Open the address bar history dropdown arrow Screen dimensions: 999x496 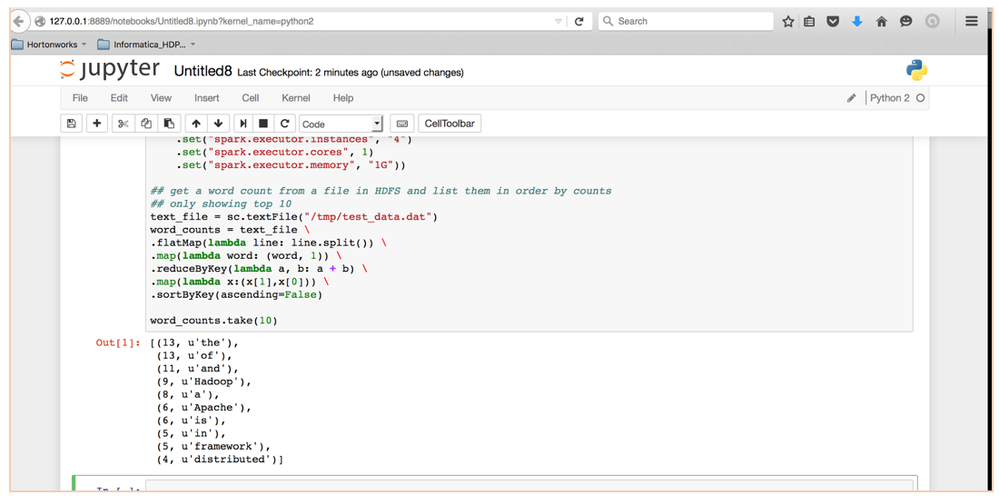click(558, 21)
